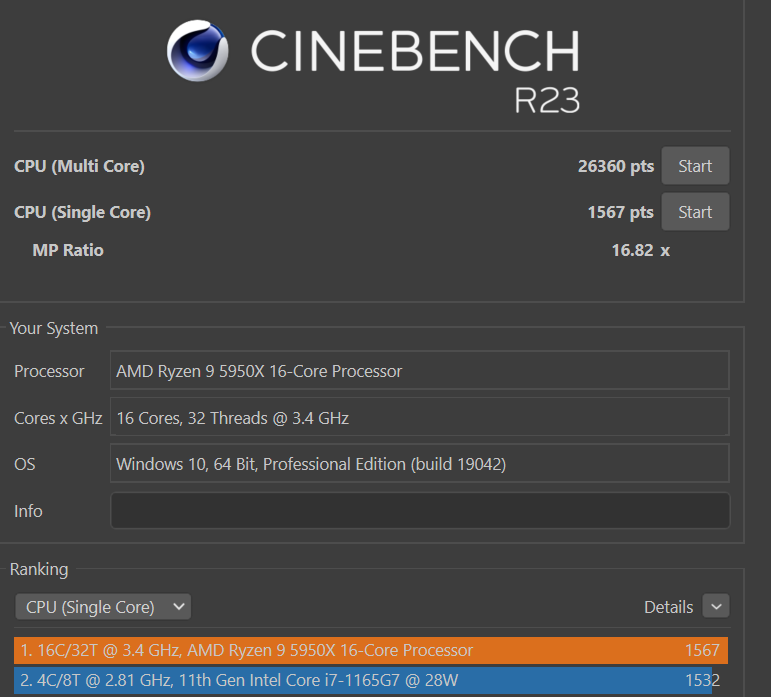Click the Ranking section heading
Viewport: 771px width, 697px height.
[39, 569]
